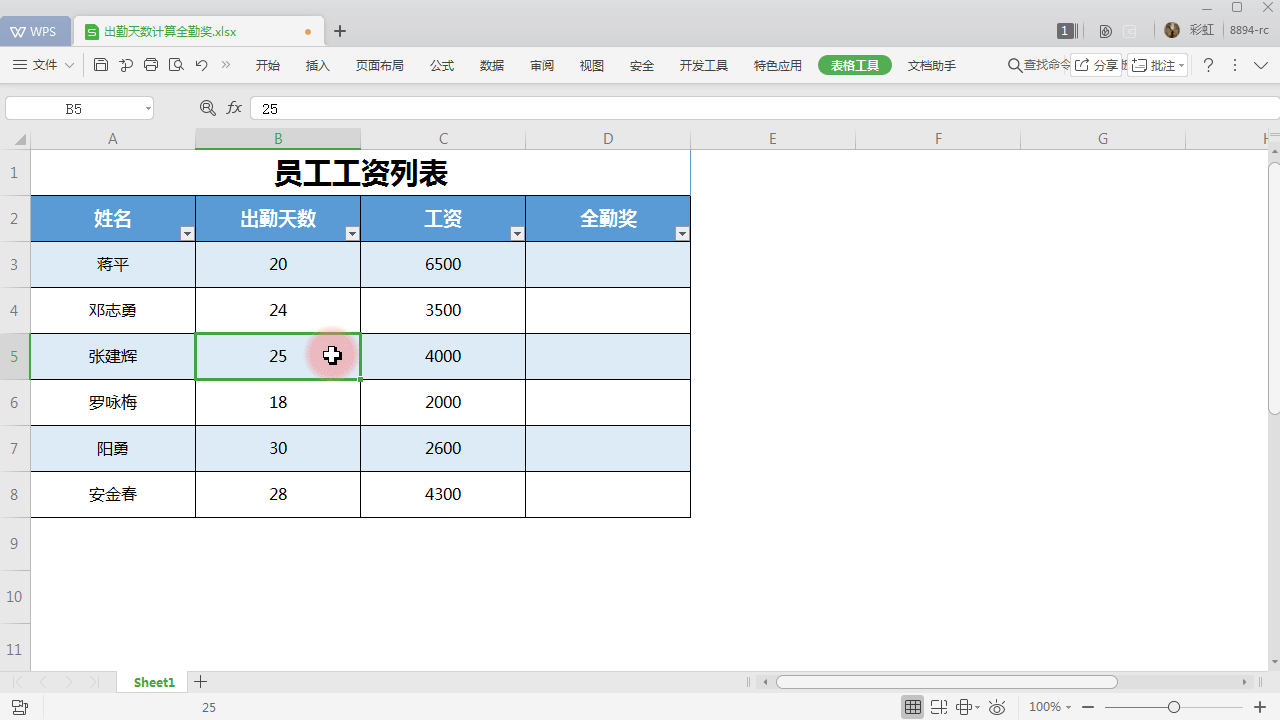
Task: Open the Print icon
Action: click(x=151, y=64)
